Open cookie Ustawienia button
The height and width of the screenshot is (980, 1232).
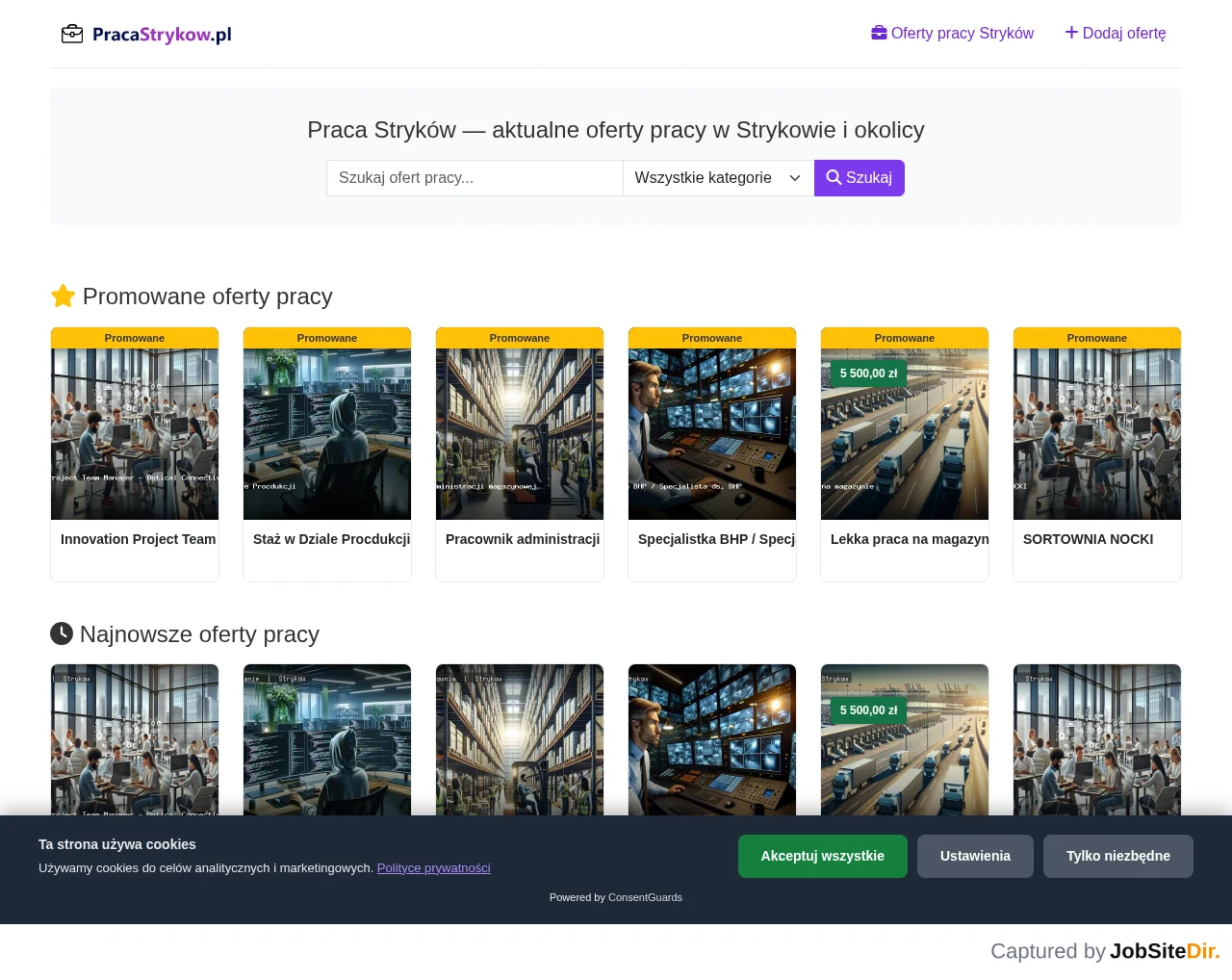pos(975,856)
